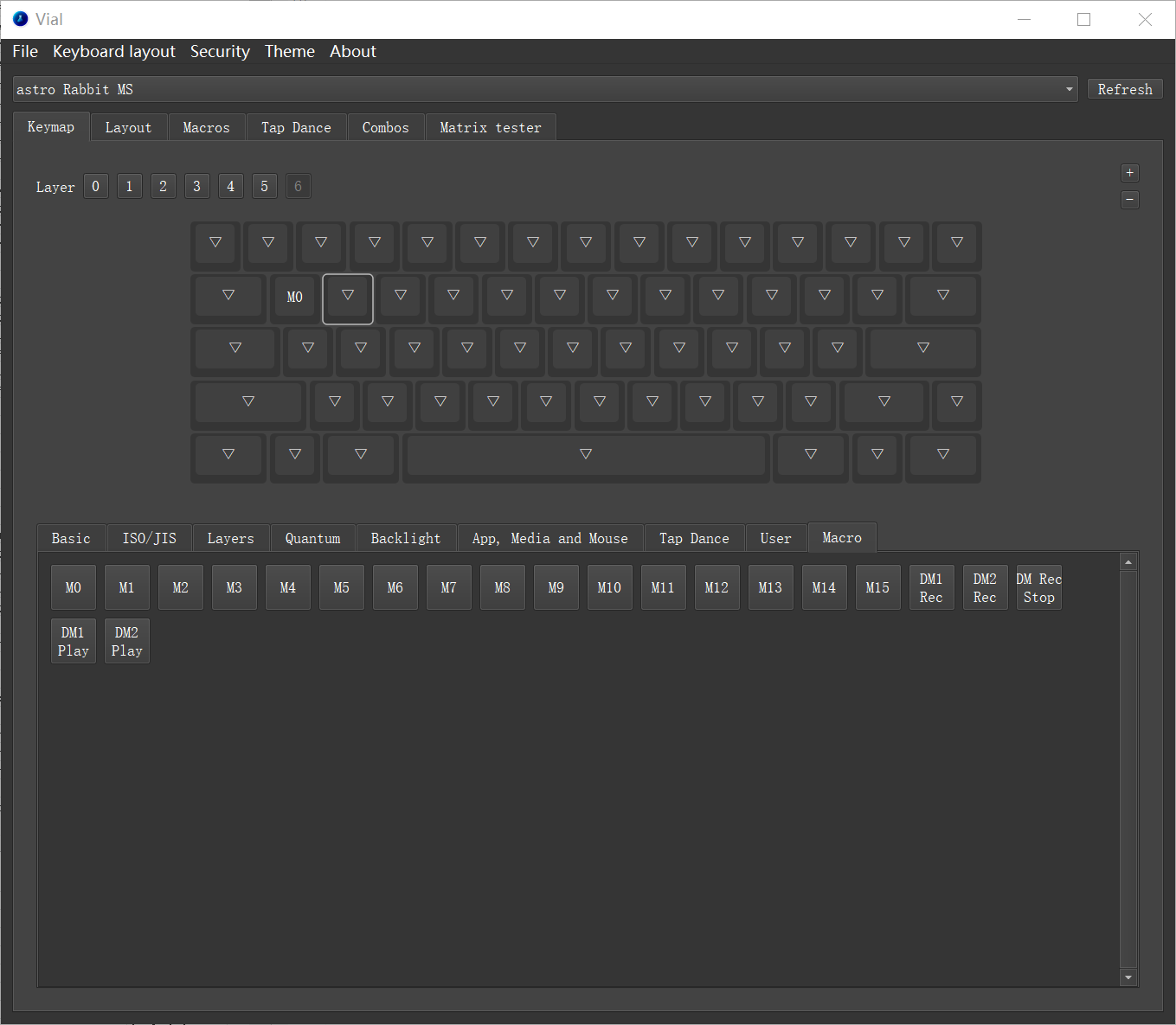Assign macro M15
This screenshot has width=1176, height=1025.
click(x=878, y=587)
